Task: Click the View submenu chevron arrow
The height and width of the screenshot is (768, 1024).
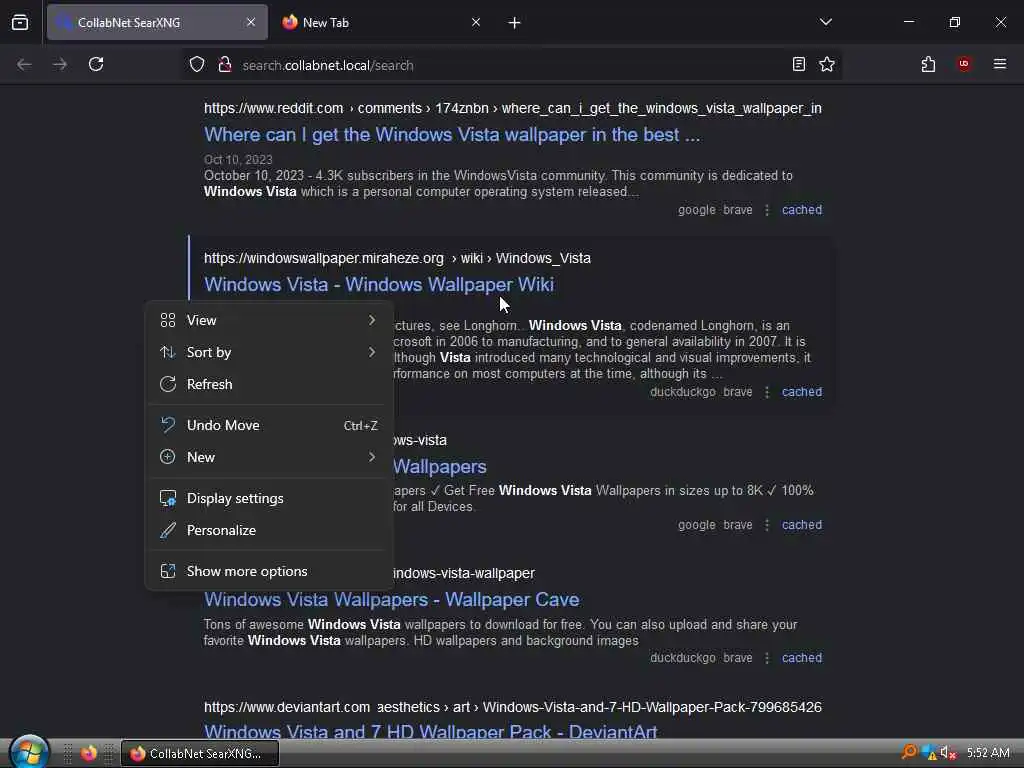Action: tap(372, 320)
